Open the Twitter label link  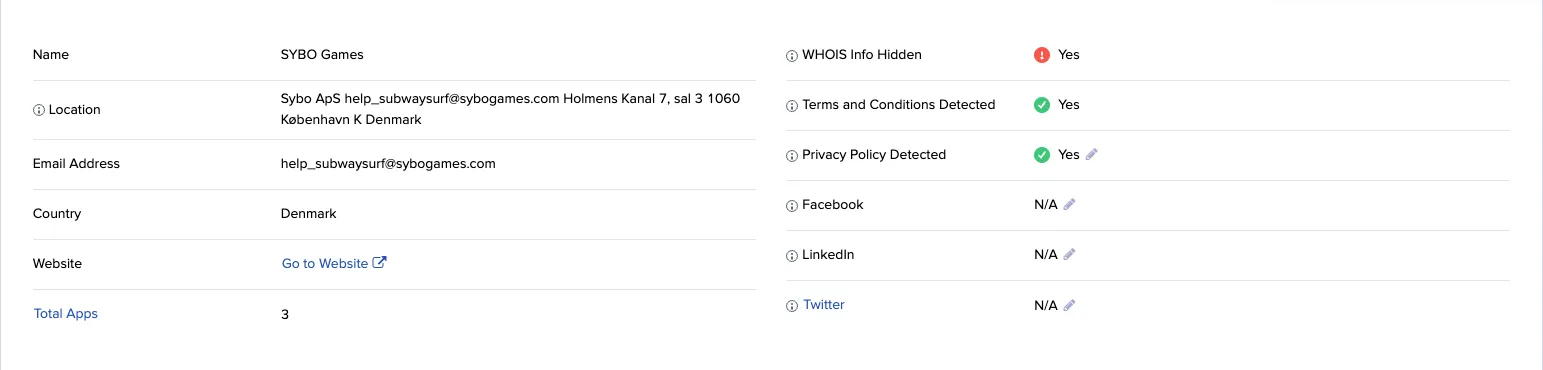[x=824, y=305]
